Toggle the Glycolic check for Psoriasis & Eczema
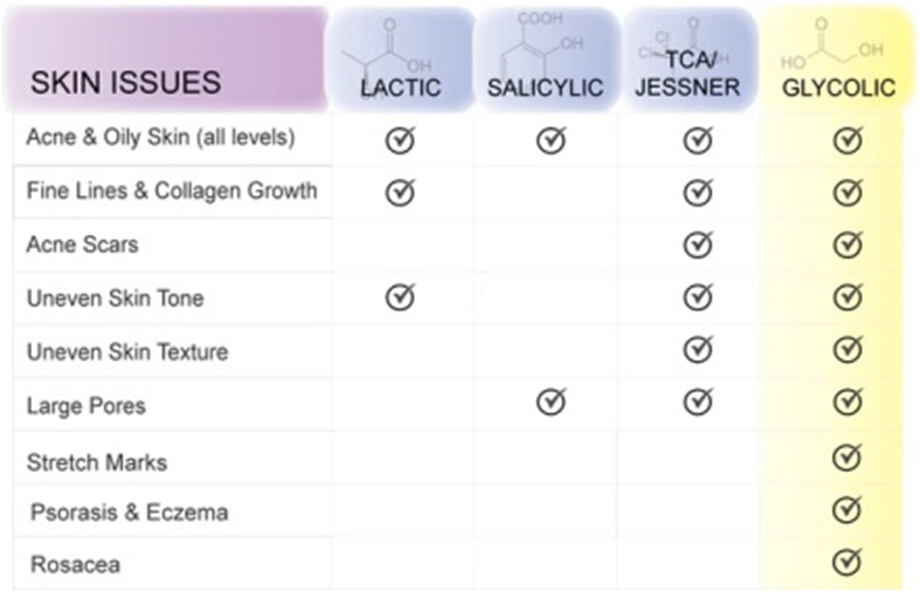This screenshot has height=592, width=920. [847, 510]
